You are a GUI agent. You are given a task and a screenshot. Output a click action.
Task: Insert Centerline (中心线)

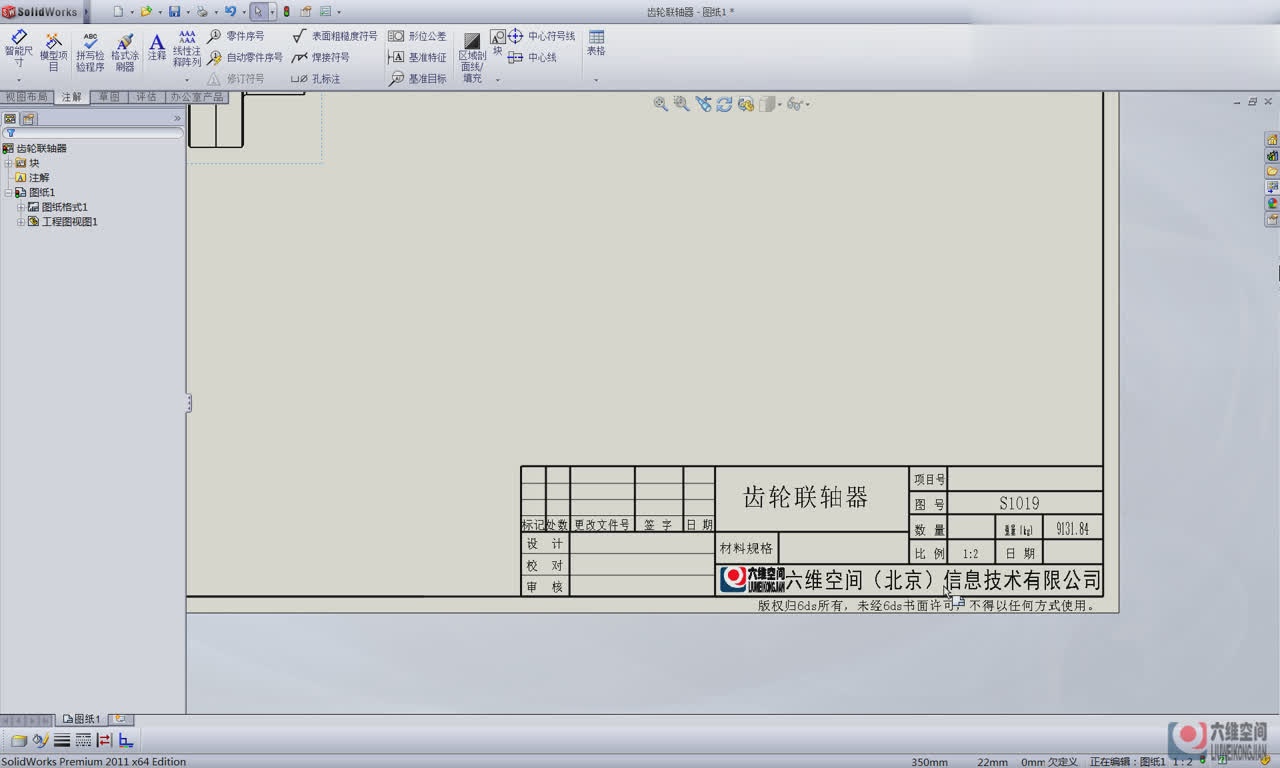point(532,58)
